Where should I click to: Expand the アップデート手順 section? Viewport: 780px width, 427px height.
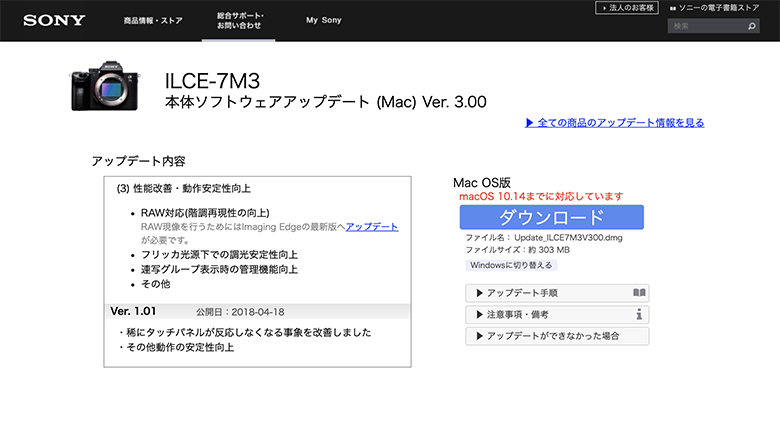pos(557,293)
